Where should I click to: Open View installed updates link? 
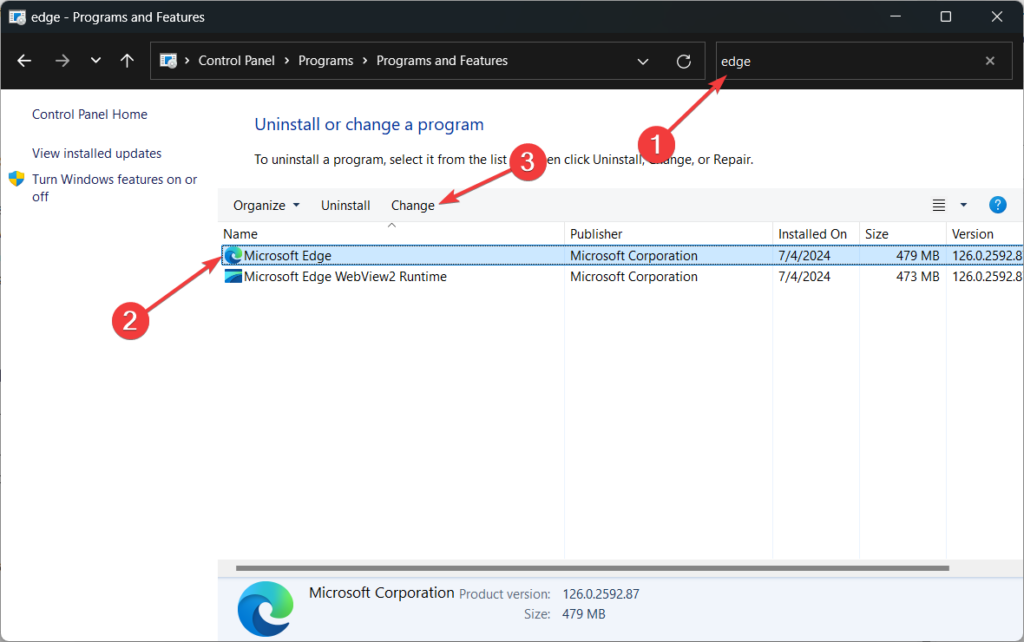point(95,153)
